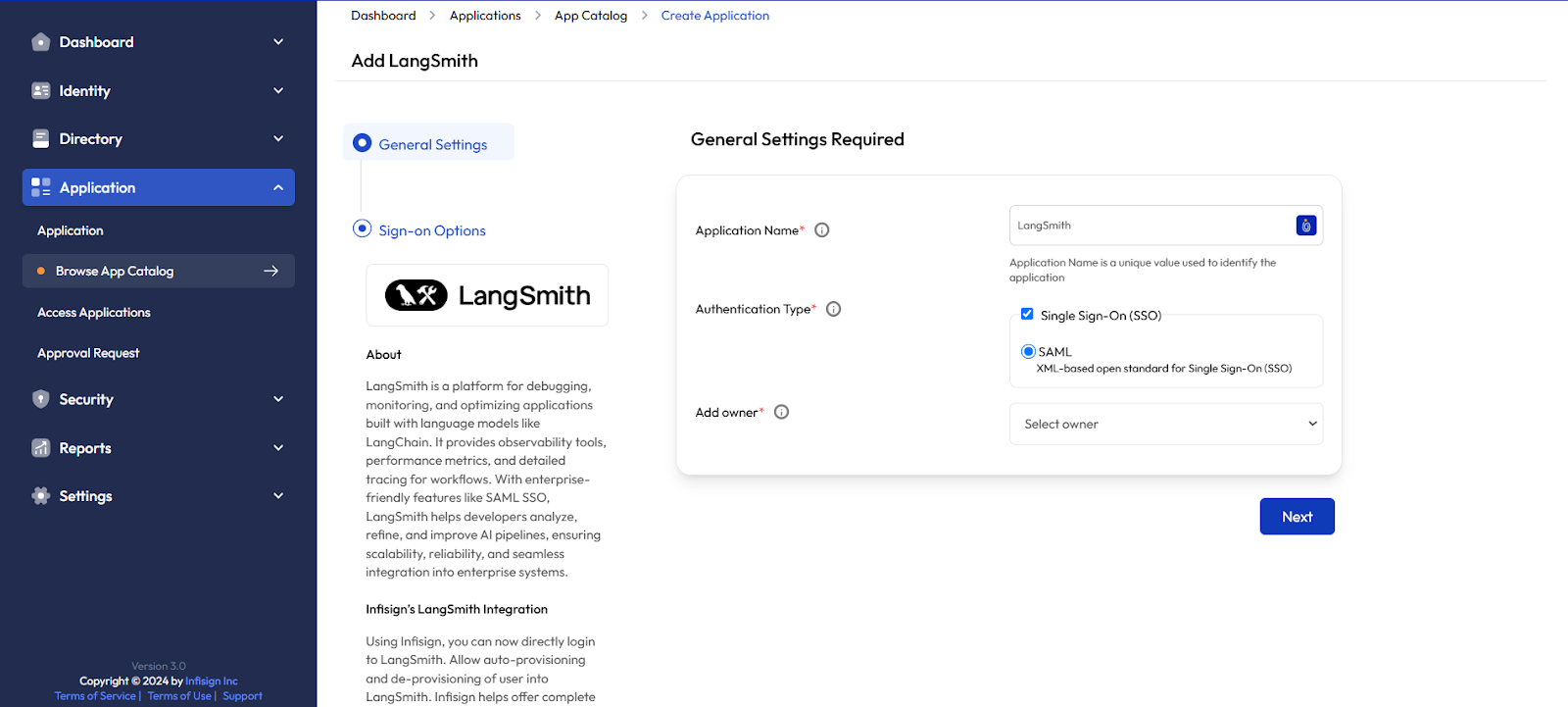Click the Settings gear icon in sidebar
The image size is (1568, 707).
tap(40, 496)
